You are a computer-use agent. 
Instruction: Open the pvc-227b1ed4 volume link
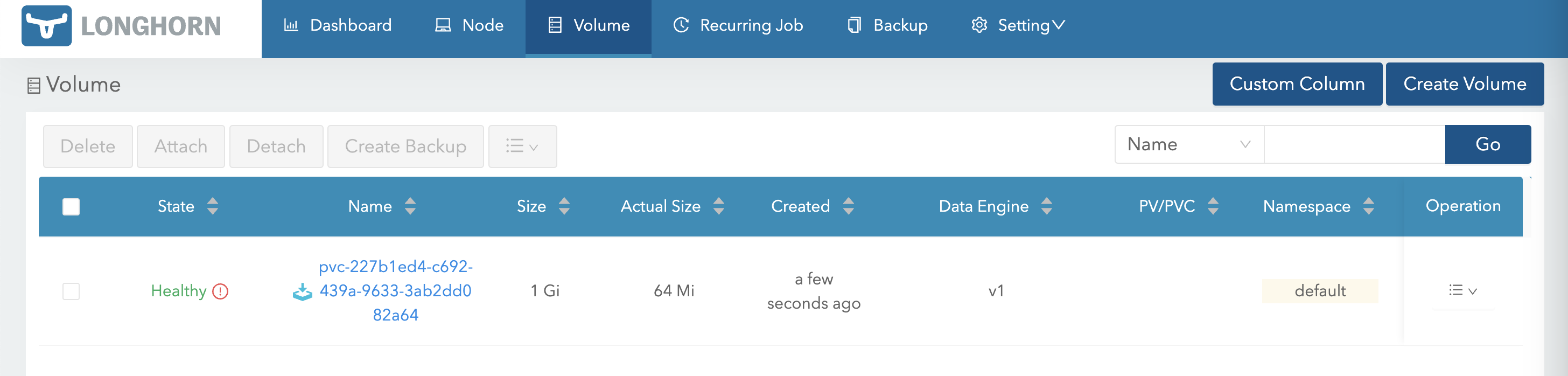(x=395, y=291)
